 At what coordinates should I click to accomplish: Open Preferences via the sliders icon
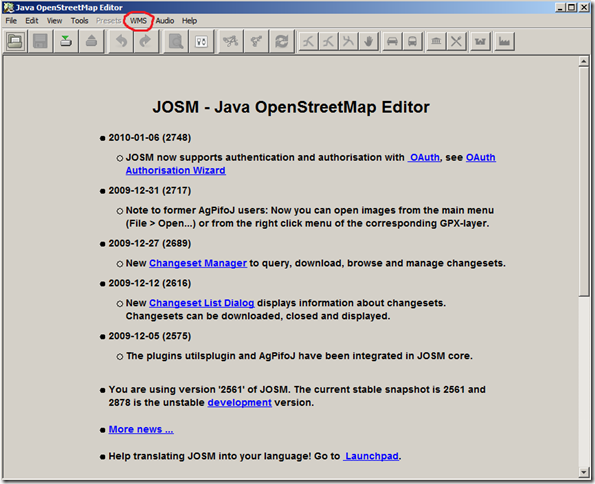(201, 41)
